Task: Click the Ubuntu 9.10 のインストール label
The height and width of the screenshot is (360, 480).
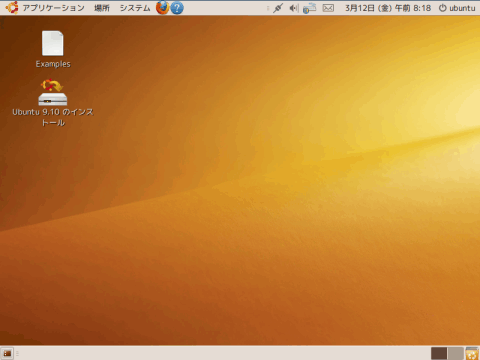Action: 53,117
